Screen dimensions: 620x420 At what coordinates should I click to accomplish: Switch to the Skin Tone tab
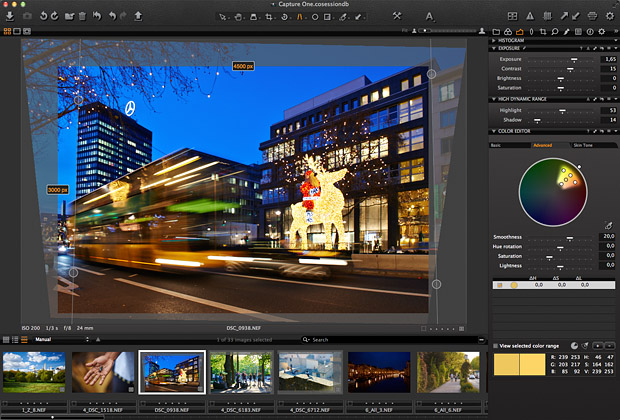[583, 145]
